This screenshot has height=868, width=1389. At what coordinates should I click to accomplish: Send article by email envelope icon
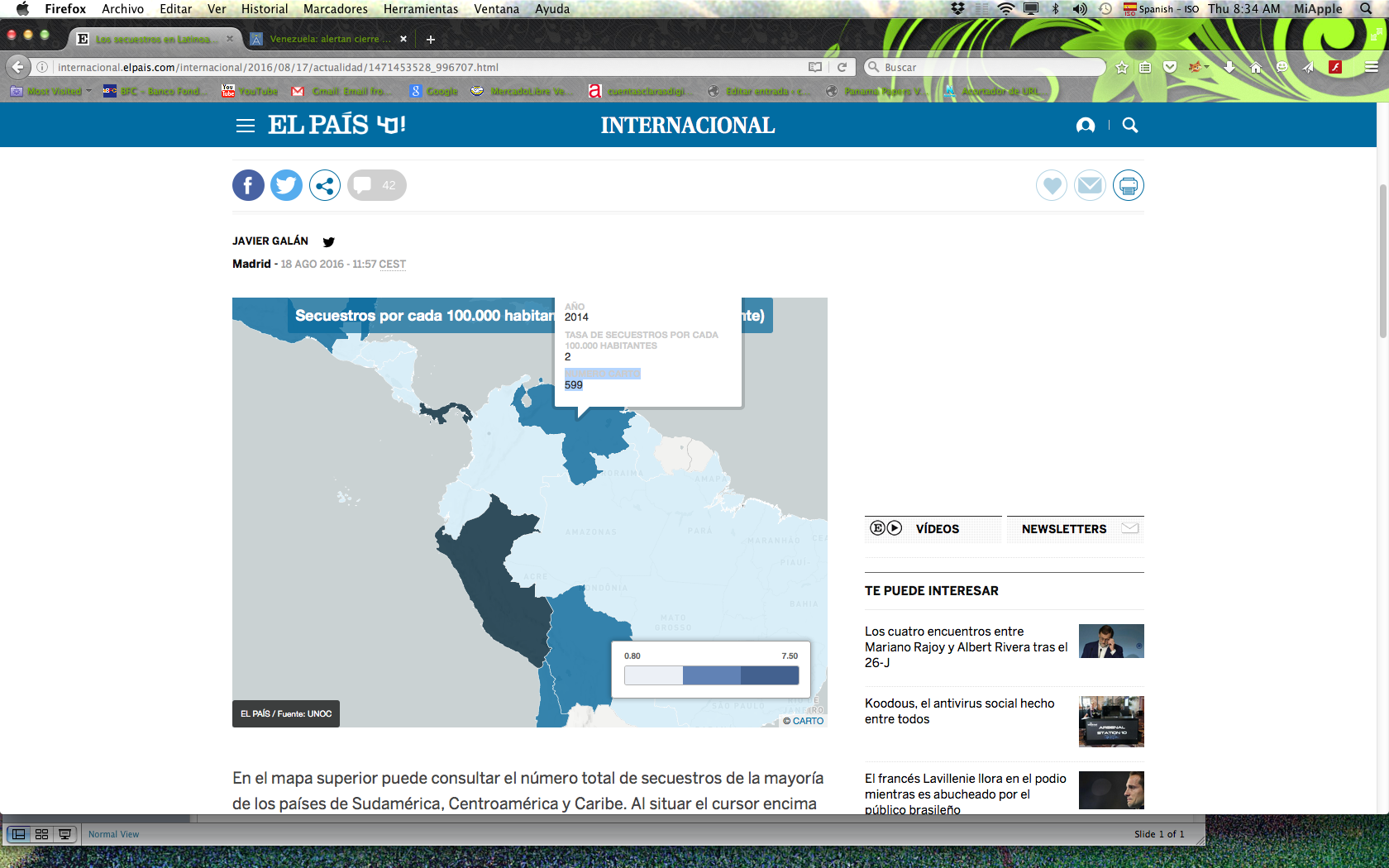point(1090,185)
